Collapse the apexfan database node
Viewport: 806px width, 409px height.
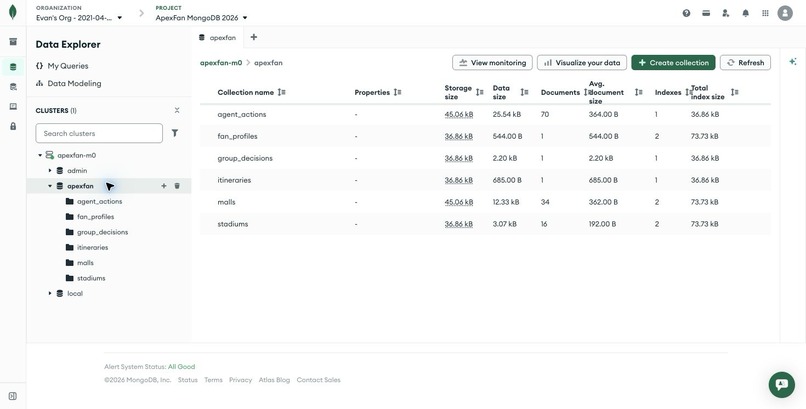click(50, 186)
